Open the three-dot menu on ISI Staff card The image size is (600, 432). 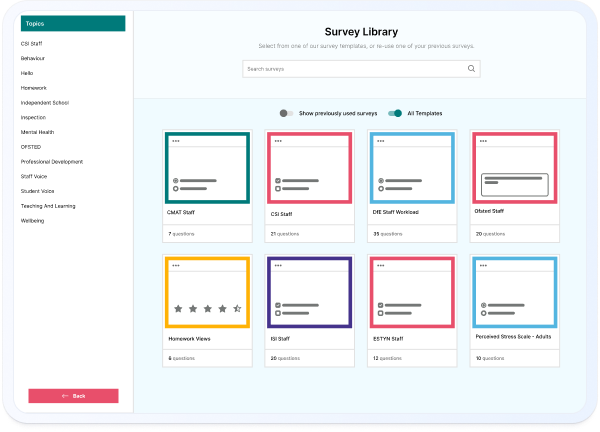tap(278, 265)
